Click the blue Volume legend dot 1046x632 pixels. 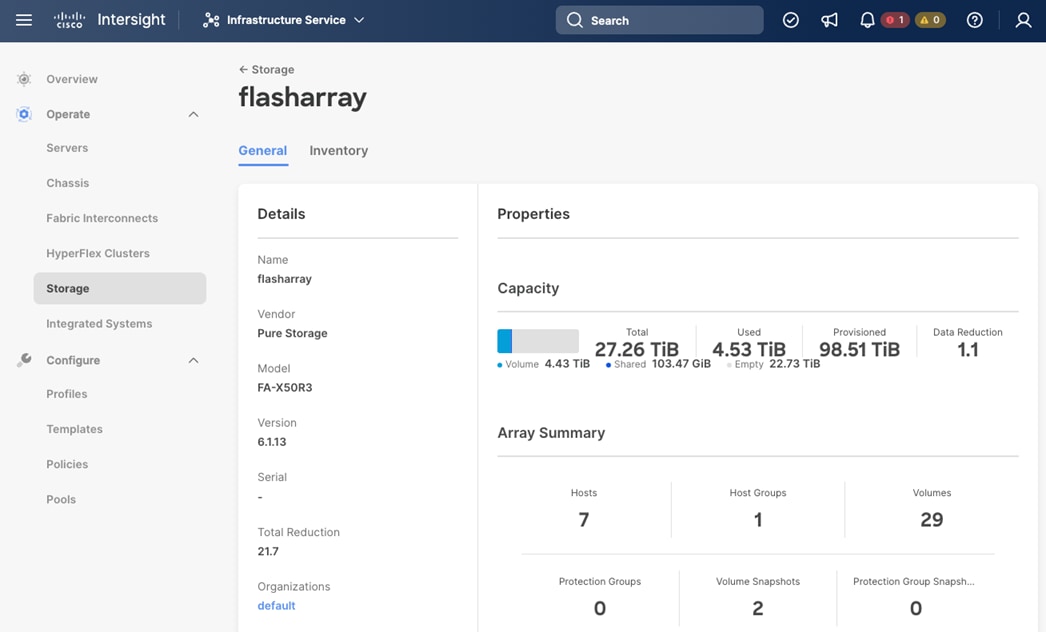500,365
